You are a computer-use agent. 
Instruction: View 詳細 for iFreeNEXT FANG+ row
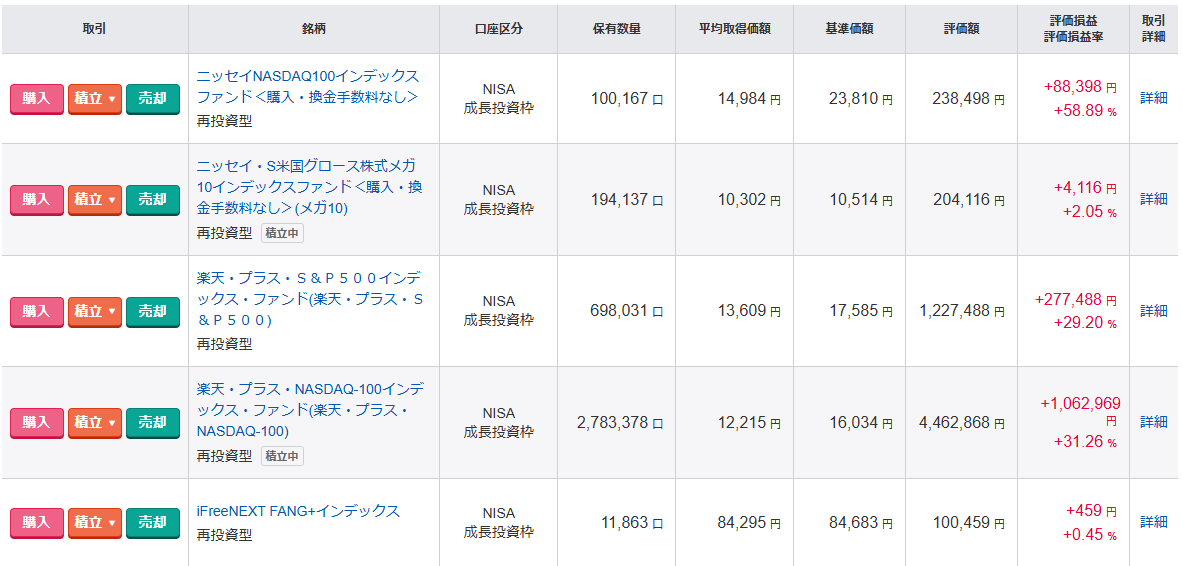[x=1153, y=522]
